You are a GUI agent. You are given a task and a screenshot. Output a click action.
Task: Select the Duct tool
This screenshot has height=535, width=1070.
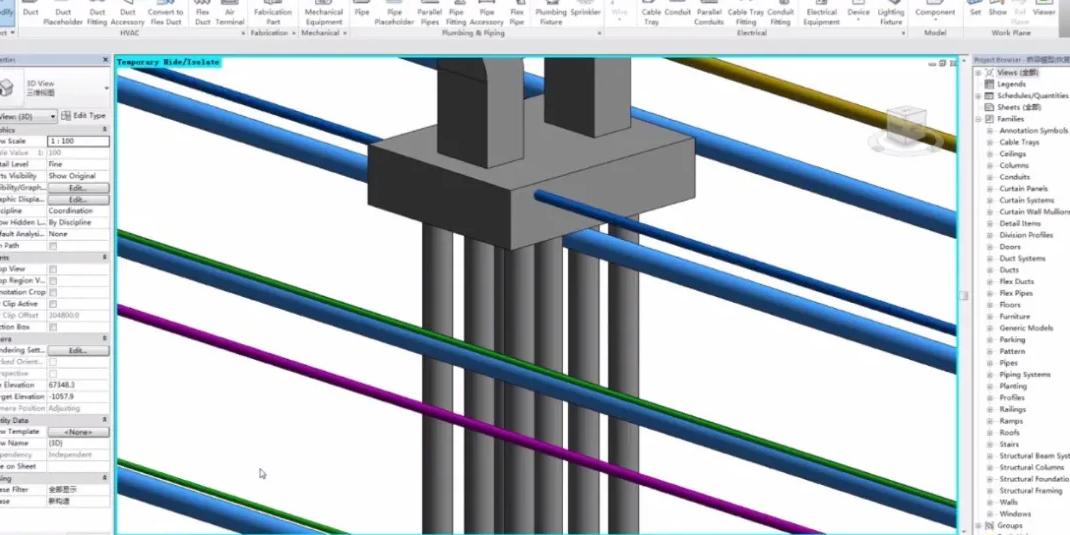coord(31,12)
